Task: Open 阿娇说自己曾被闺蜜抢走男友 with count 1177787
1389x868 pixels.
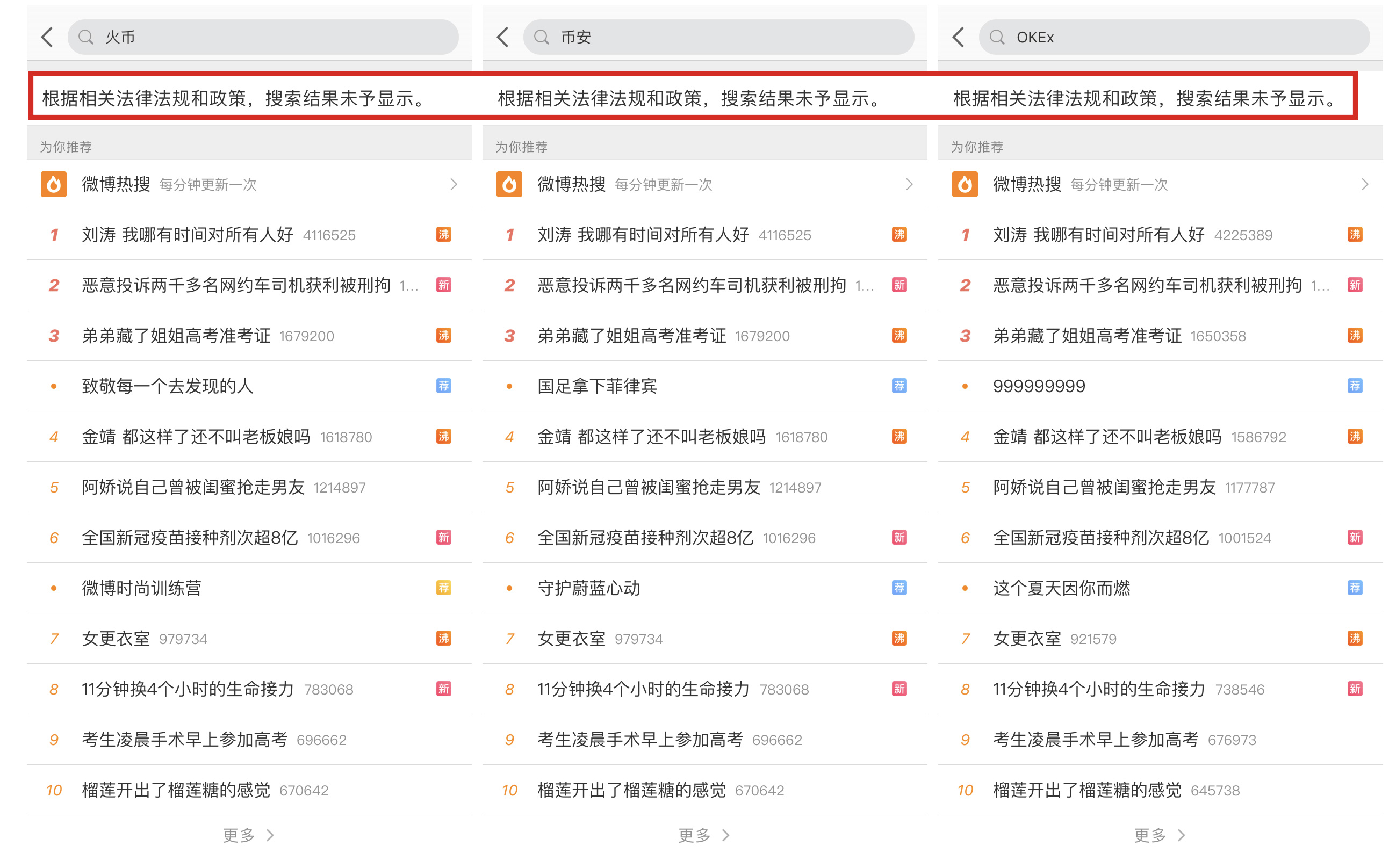Action: [1160, 487]
